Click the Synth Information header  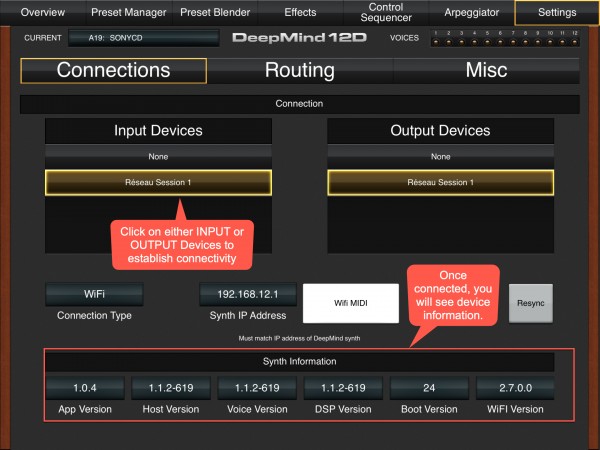pos(300,362)
